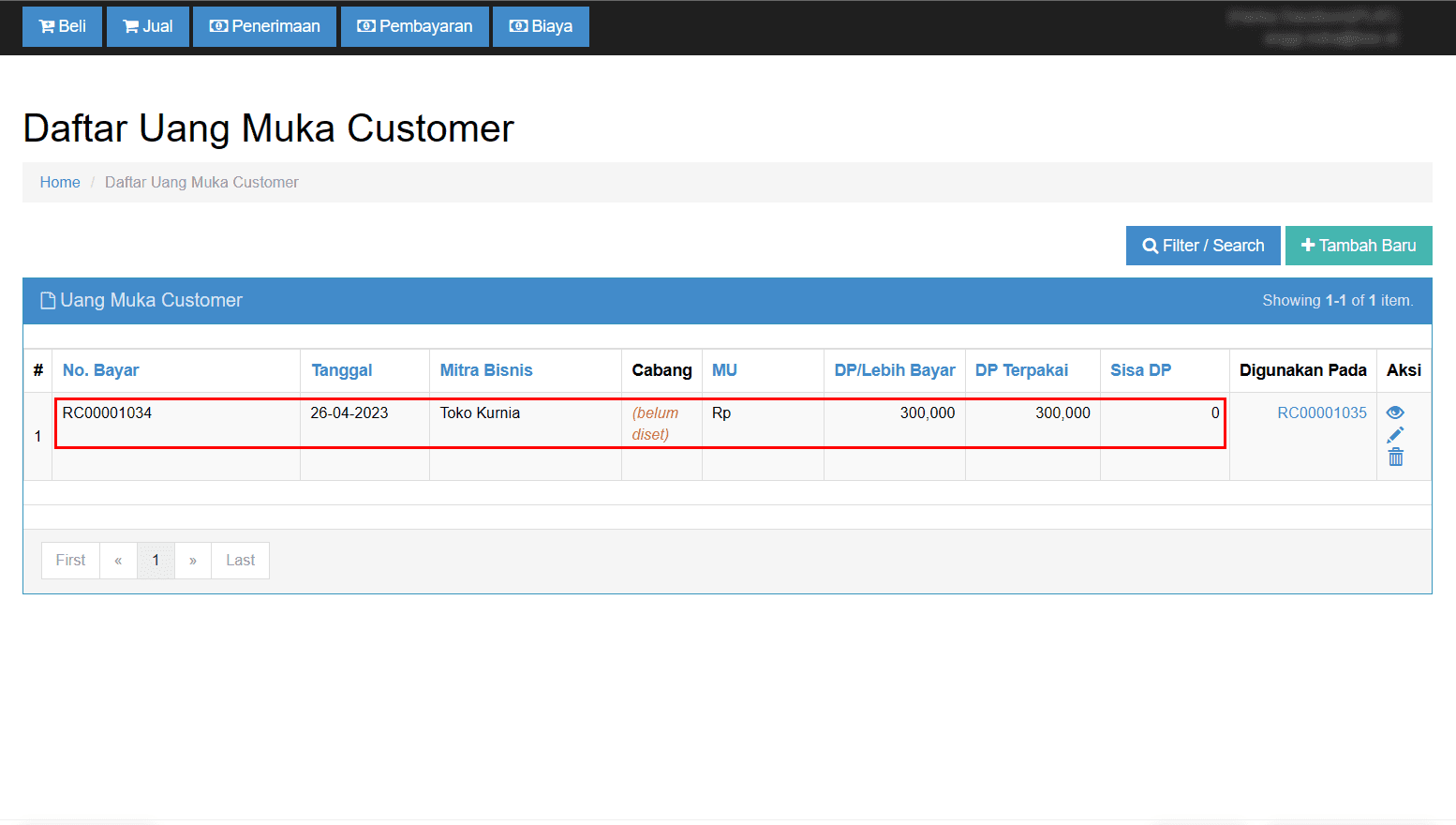Sort table by Mitra Bisnis column
This screenshot has width=1456, height=825.
tap(486, 370)
